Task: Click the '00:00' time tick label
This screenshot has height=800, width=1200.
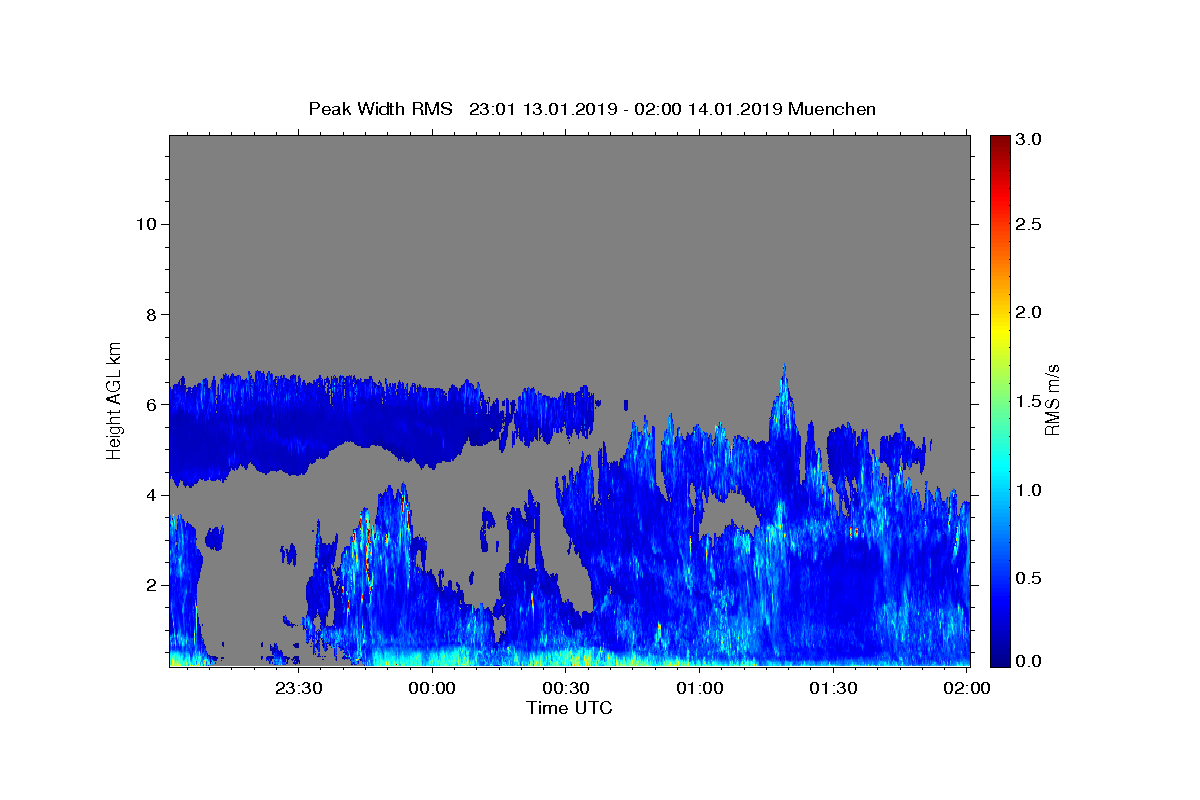Action: [433, 689]
